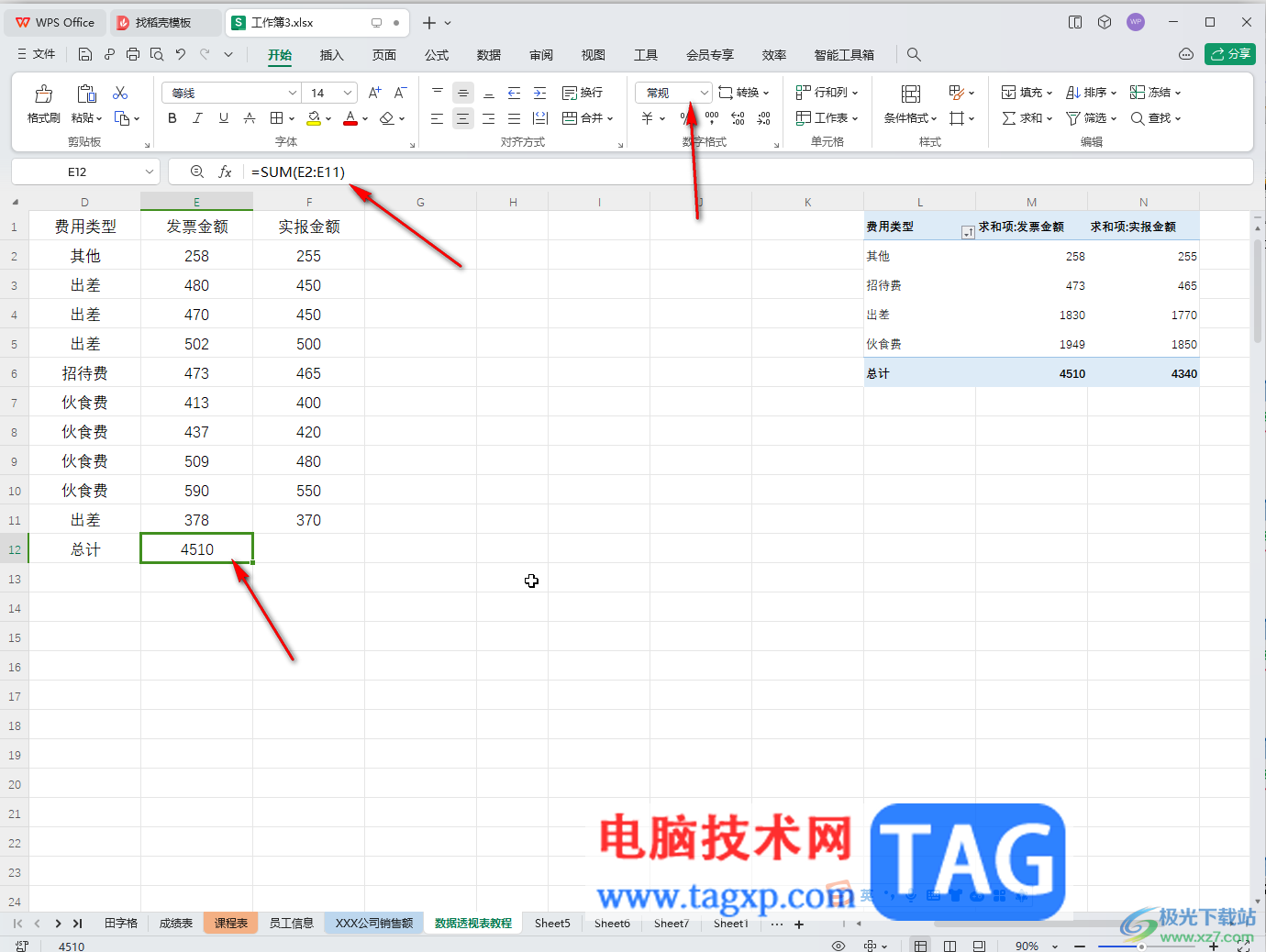Click the Format Painter brush icon

click(x=43, y=94)
